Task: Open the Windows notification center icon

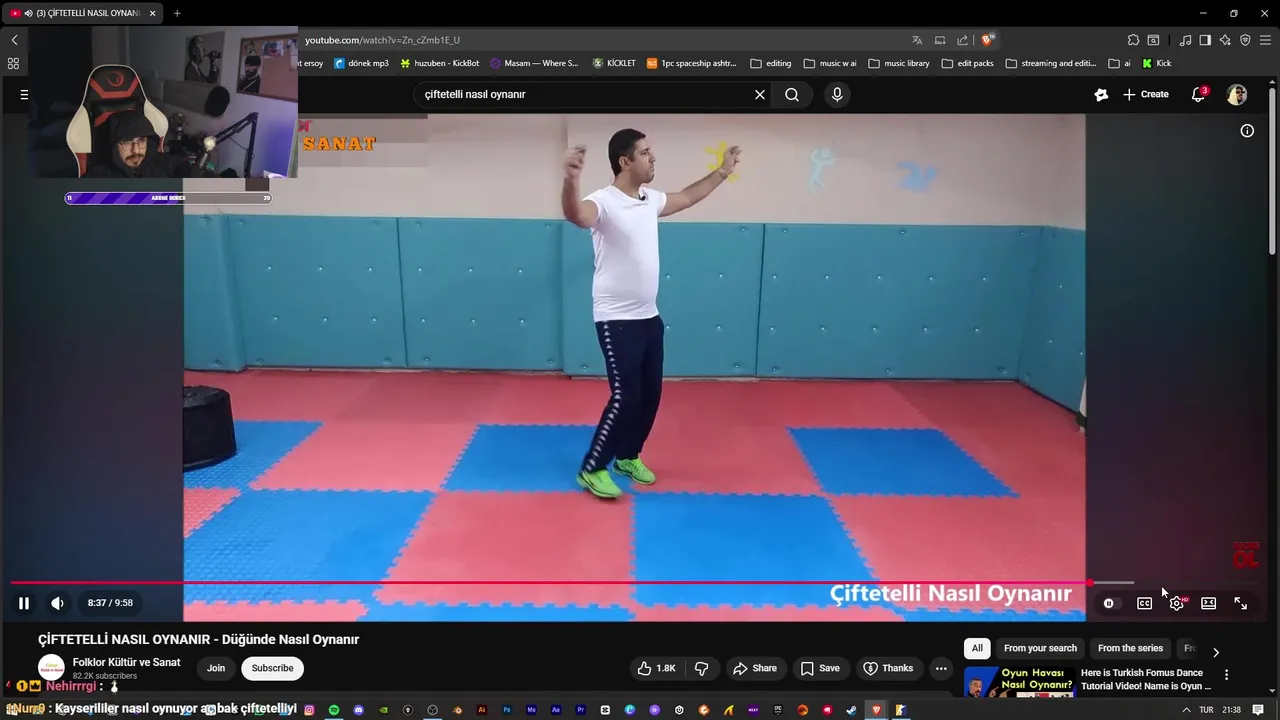Action: point(1258,710)
